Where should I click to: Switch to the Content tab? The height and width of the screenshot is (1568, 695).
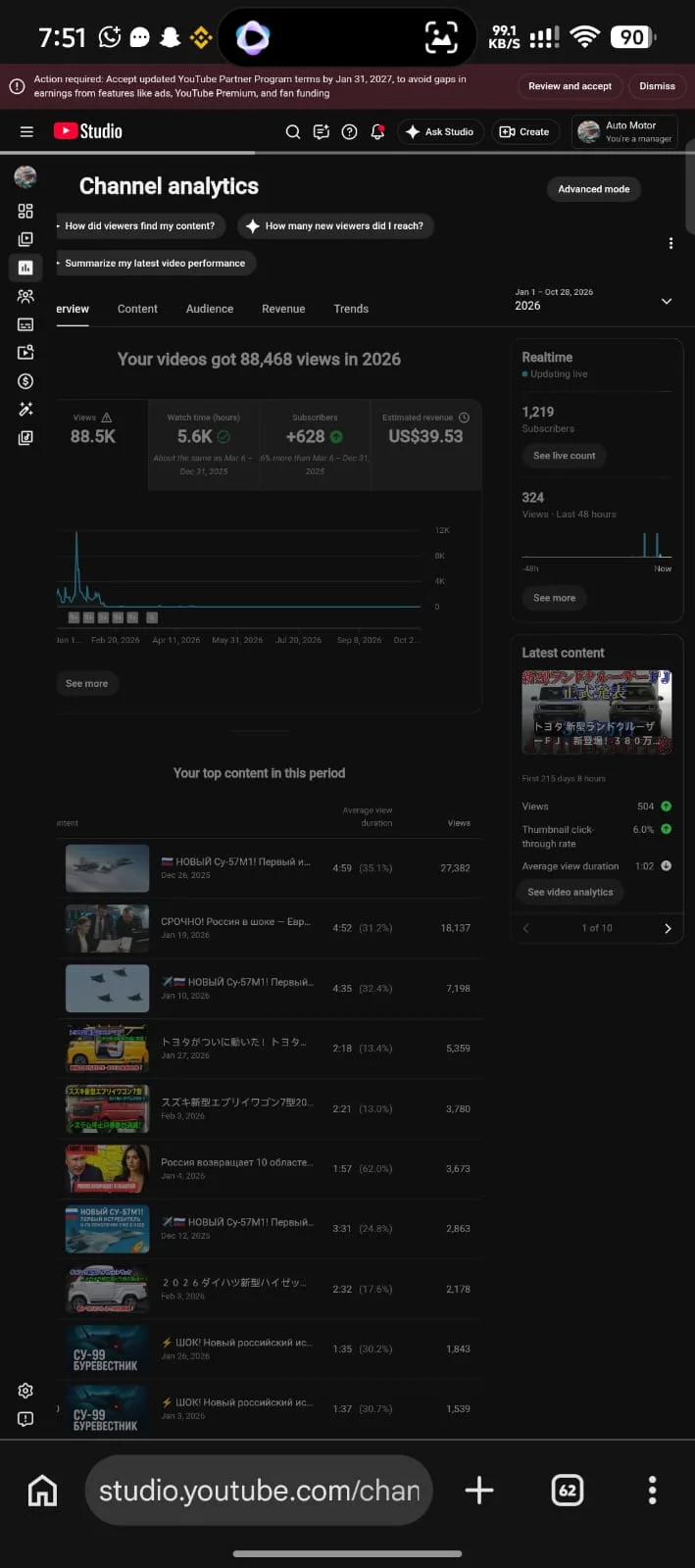[137, 309]
